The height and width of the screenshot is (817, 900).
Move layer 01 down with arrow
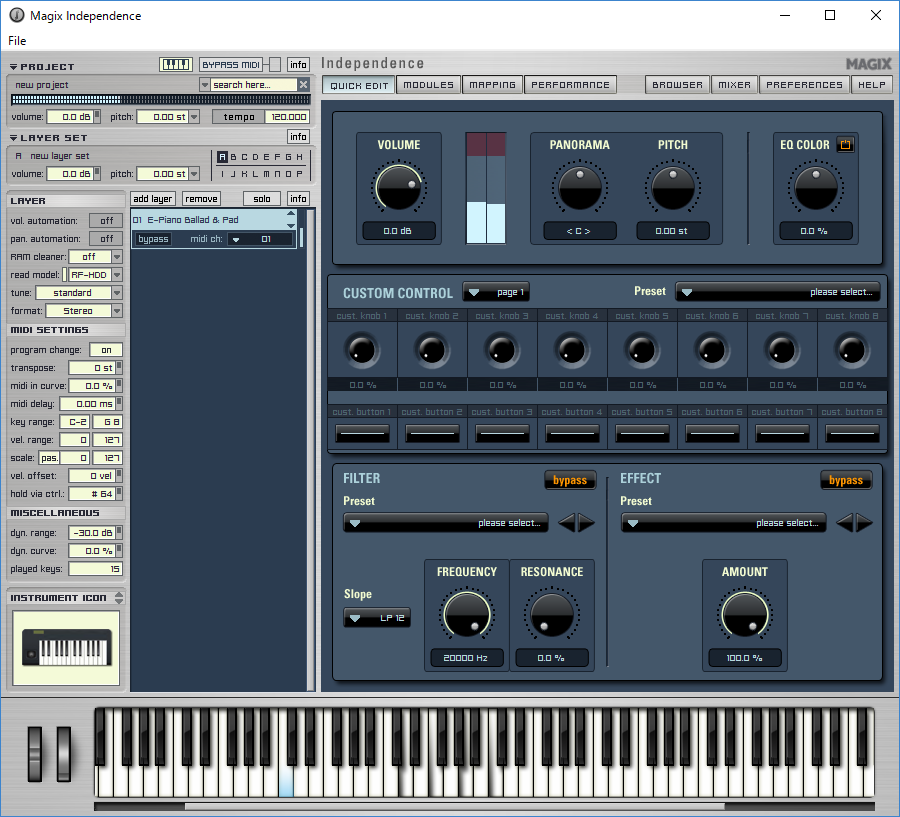click(291, 226)
